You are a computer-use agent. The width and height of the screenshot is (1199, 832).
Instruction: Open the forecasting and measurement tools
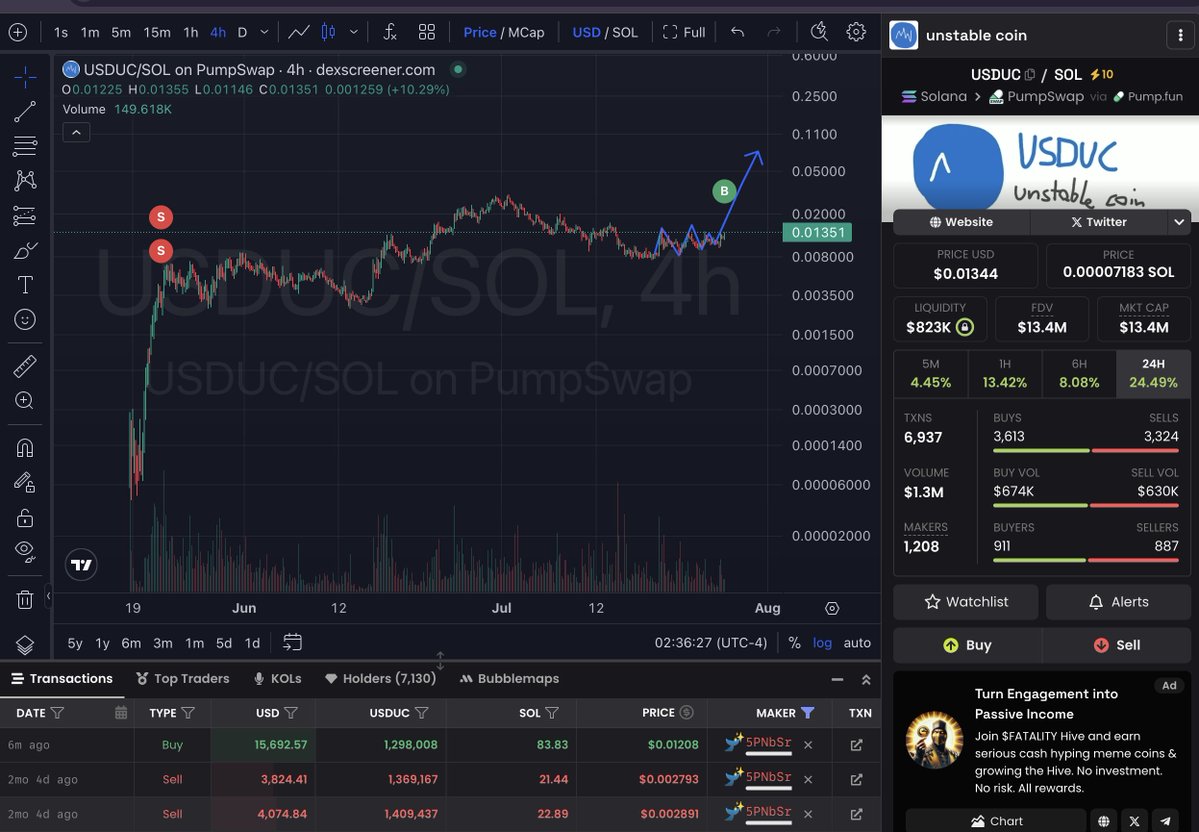24,216
